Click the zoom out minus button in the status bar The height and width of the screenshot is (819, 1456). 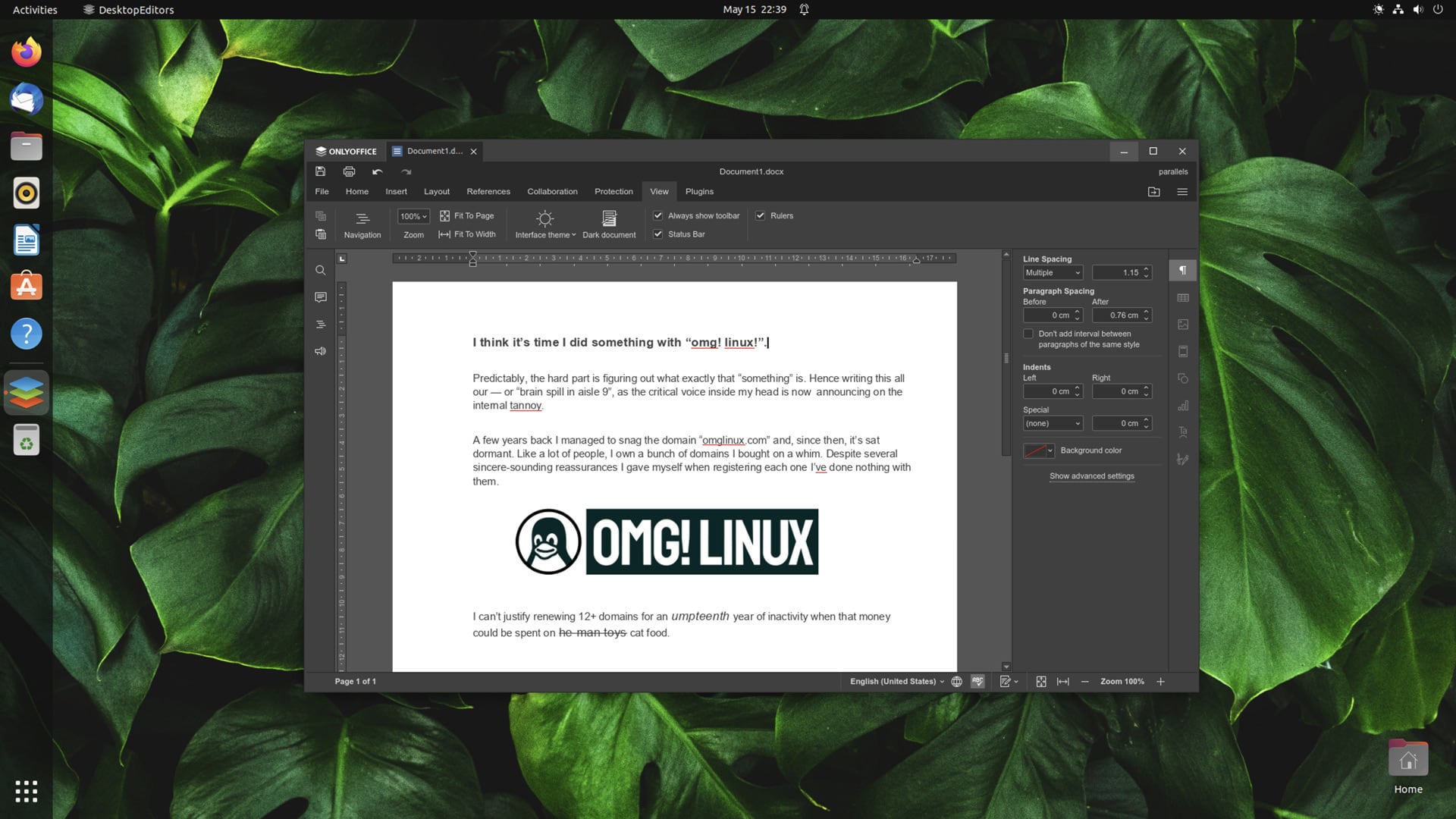coord(1084,682)
